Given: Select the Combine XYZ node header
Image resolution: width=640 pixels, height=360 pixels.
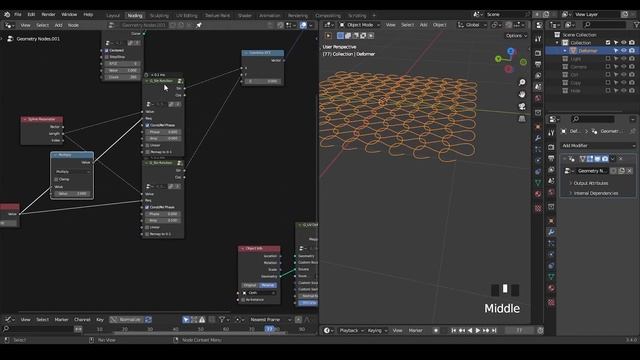Looking at the screenshot, I should click(262, 53).
